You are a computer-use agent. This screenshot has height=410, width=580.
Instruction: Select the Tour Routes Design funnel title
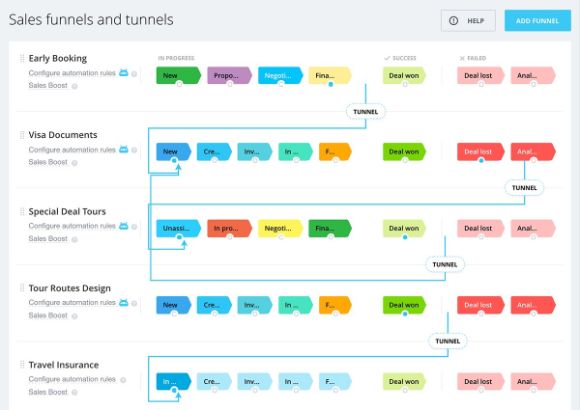coord(70,288)
